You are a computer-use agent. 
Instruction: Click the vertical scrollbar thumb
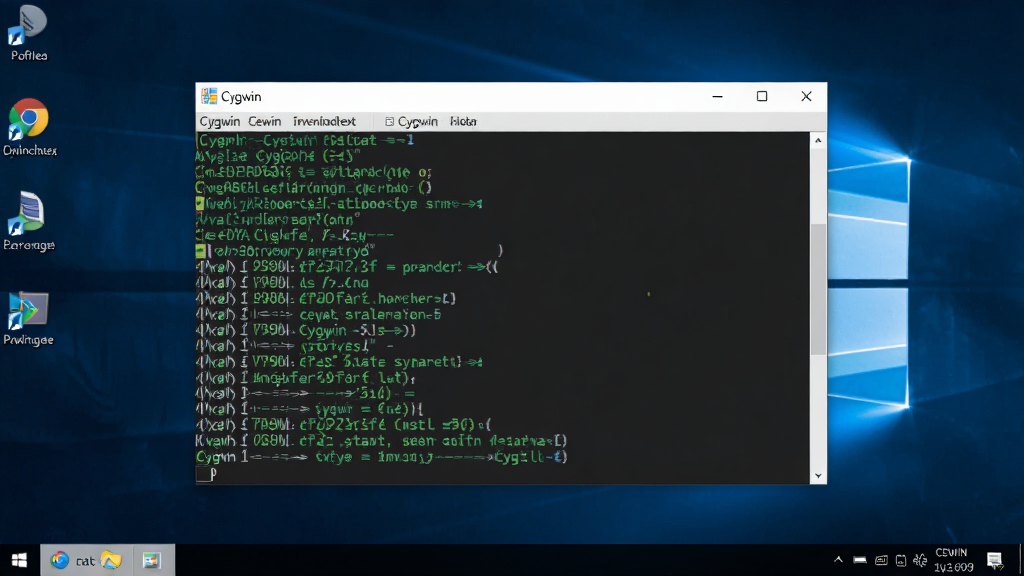pyautogui.click(x=818, y=289)
